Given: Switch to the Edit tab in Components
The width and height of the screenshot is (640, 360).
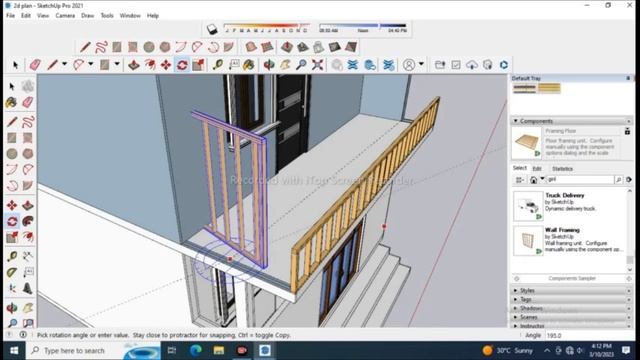Looking at the screenshot, I should (537, 169).
